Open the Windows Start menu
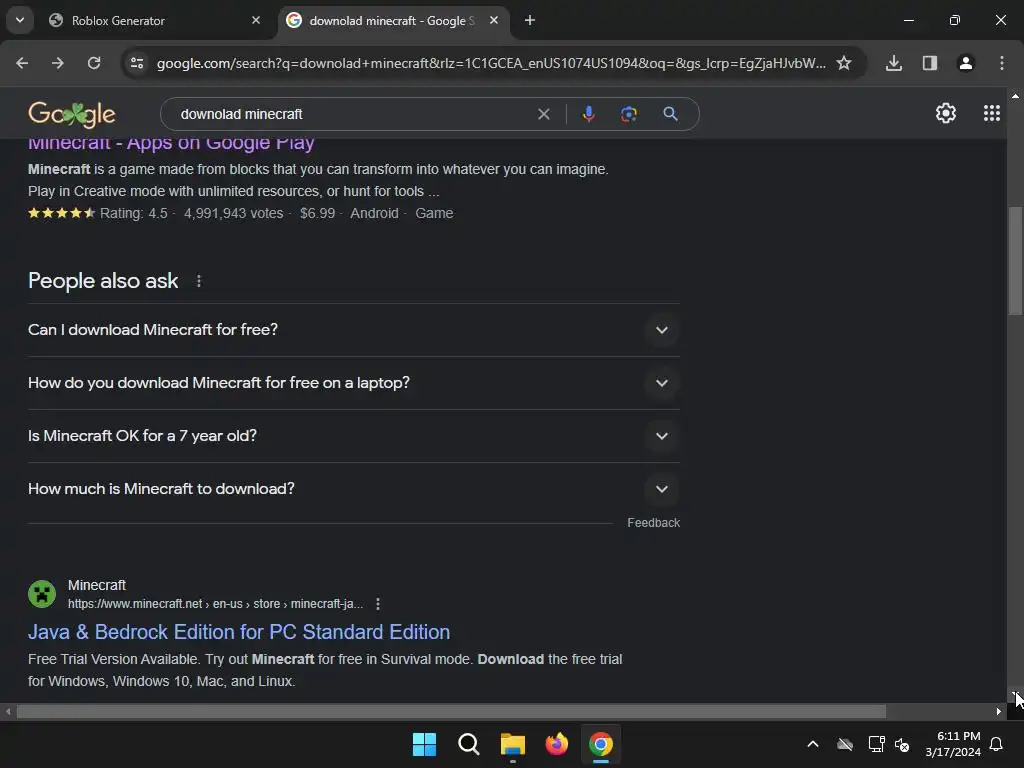Image resolution: width=1024 pixels, height=768 pixels. coord(424,744)
